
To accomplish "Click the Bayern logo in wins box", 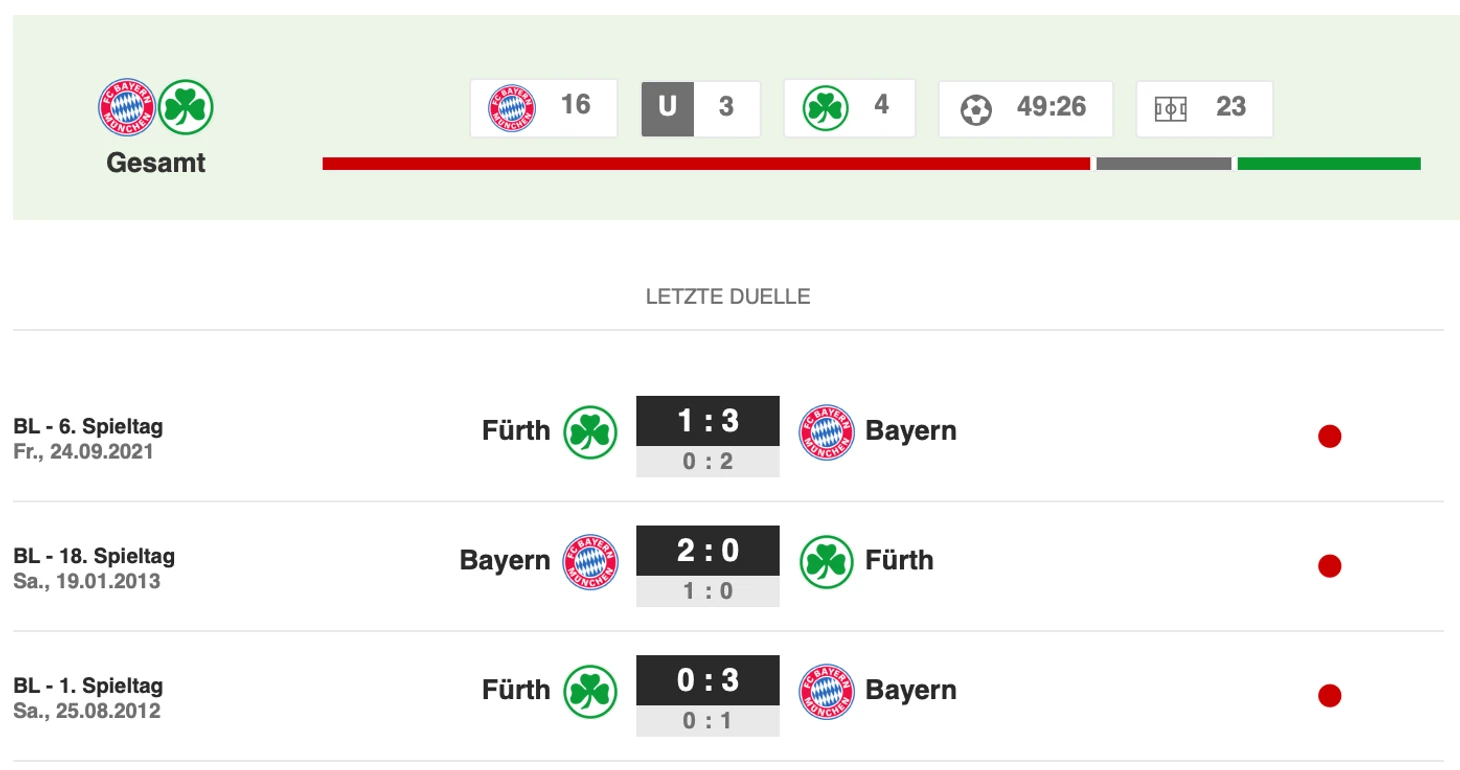I will point(511,108).
